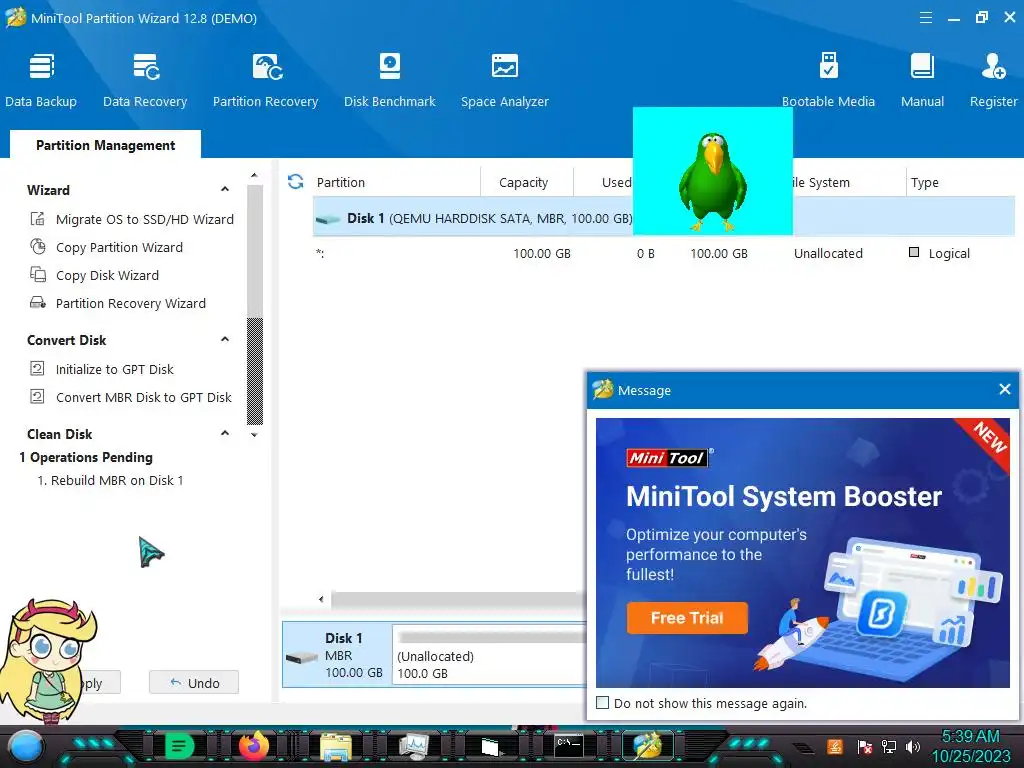Click the network icon in system tray
Image resolution: width=1024 pixels, height=768 pixels.
(x=888, y=746)
